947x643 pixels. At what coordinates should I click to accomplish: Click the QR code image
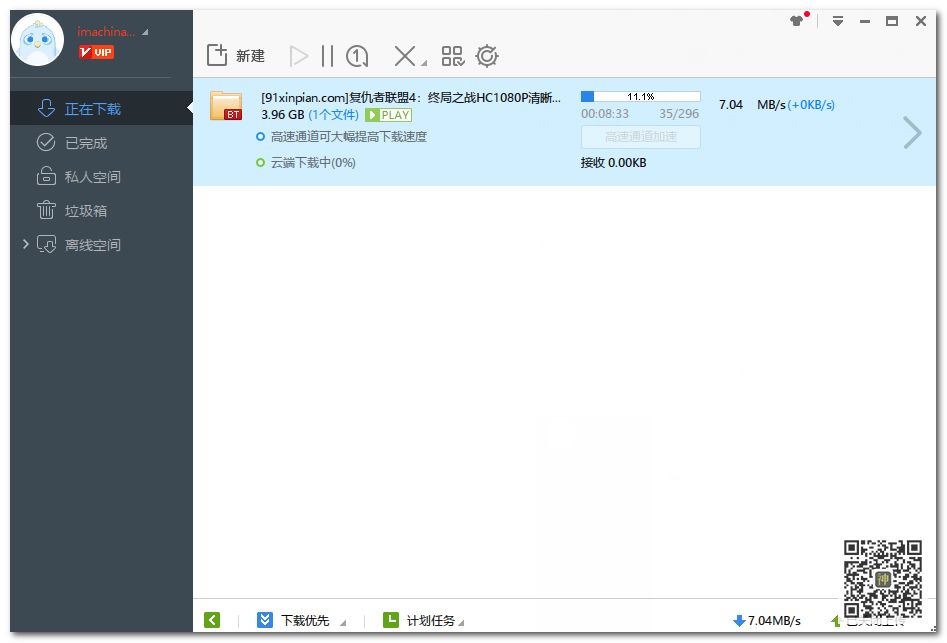pyautogui.click(x=882, y=578)
